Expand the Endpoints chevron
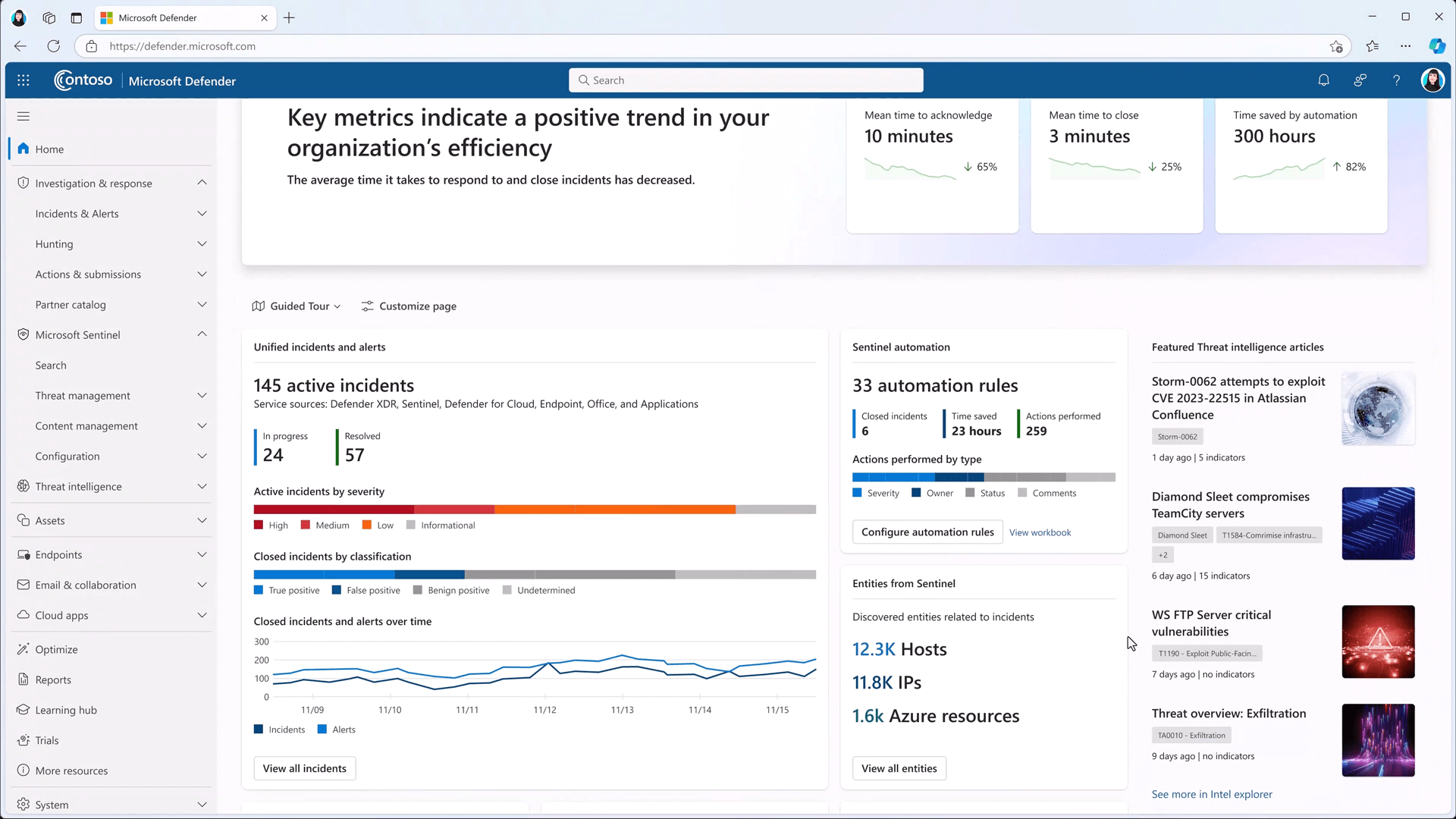1456x819 pixels. point(202,554)
